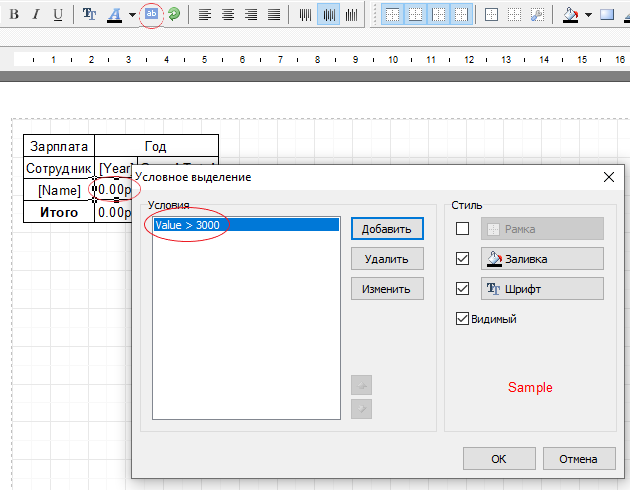630x490 pixels.
Task: Select the [Name] table cell
Action: 59,190
